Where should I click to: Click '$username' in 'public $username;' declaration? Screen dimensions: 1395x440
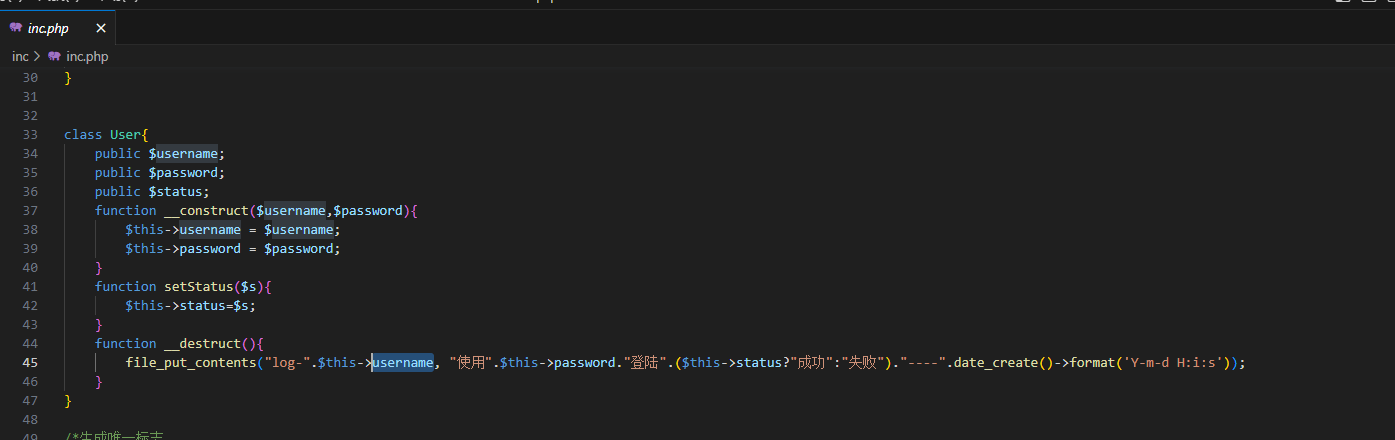pyautogui.click(x=183, y=153)
